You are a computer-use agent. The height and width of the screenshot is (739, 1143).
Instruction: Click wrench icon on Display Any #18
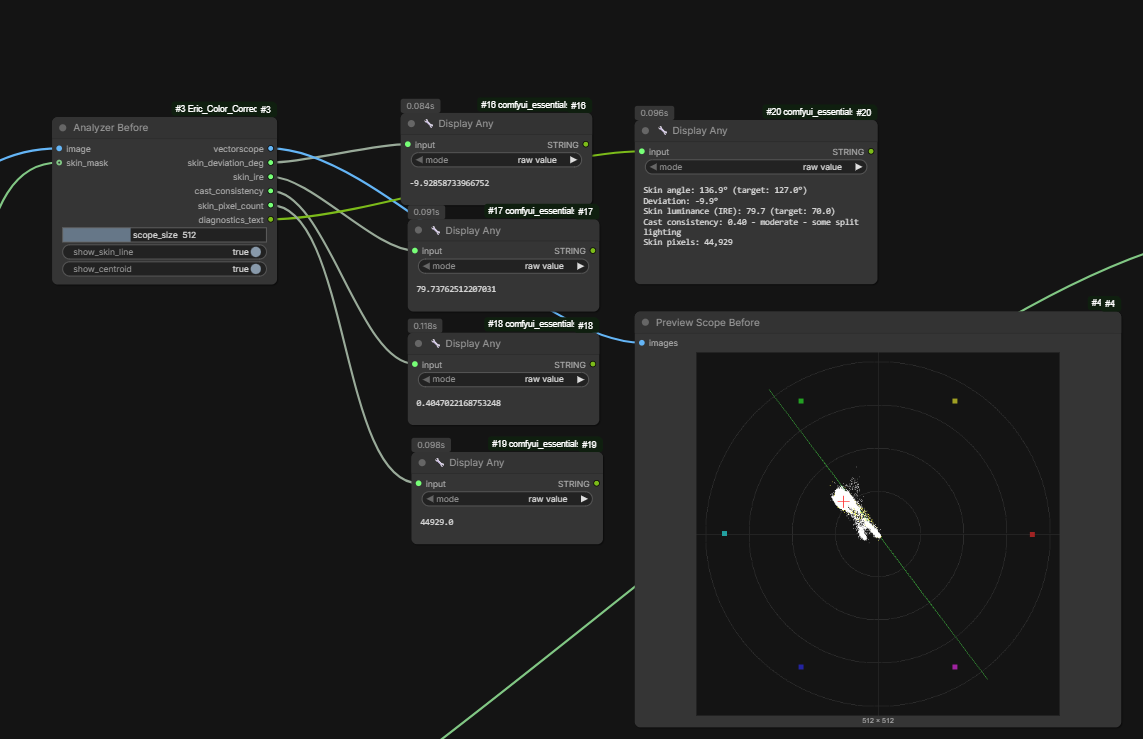point(435,344)
